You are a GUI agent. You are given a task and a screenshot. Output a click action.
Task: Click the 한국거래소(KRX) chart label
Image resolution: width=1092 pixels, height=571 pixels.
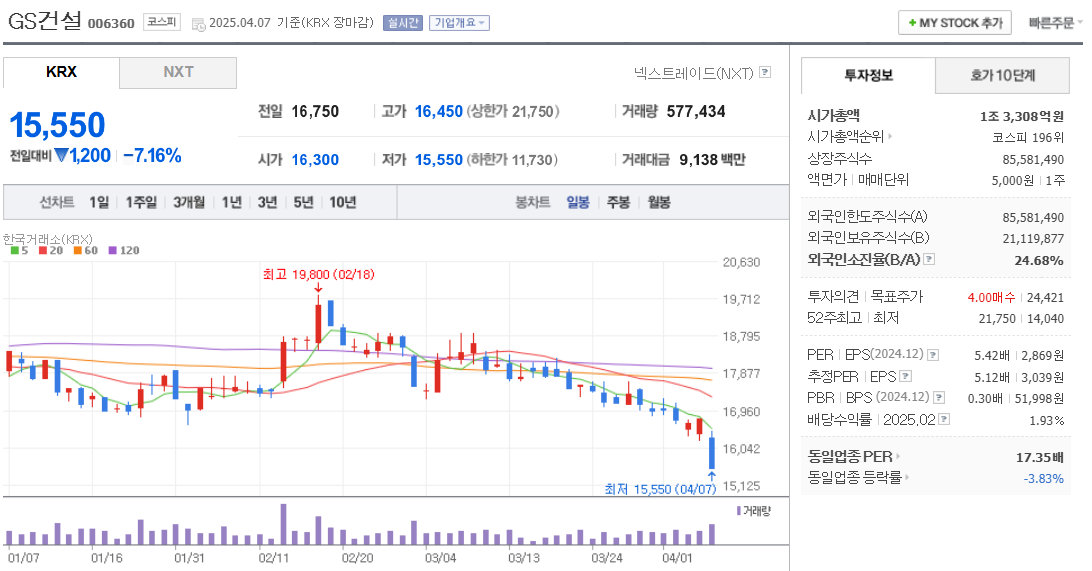click(x=47, y=239)
